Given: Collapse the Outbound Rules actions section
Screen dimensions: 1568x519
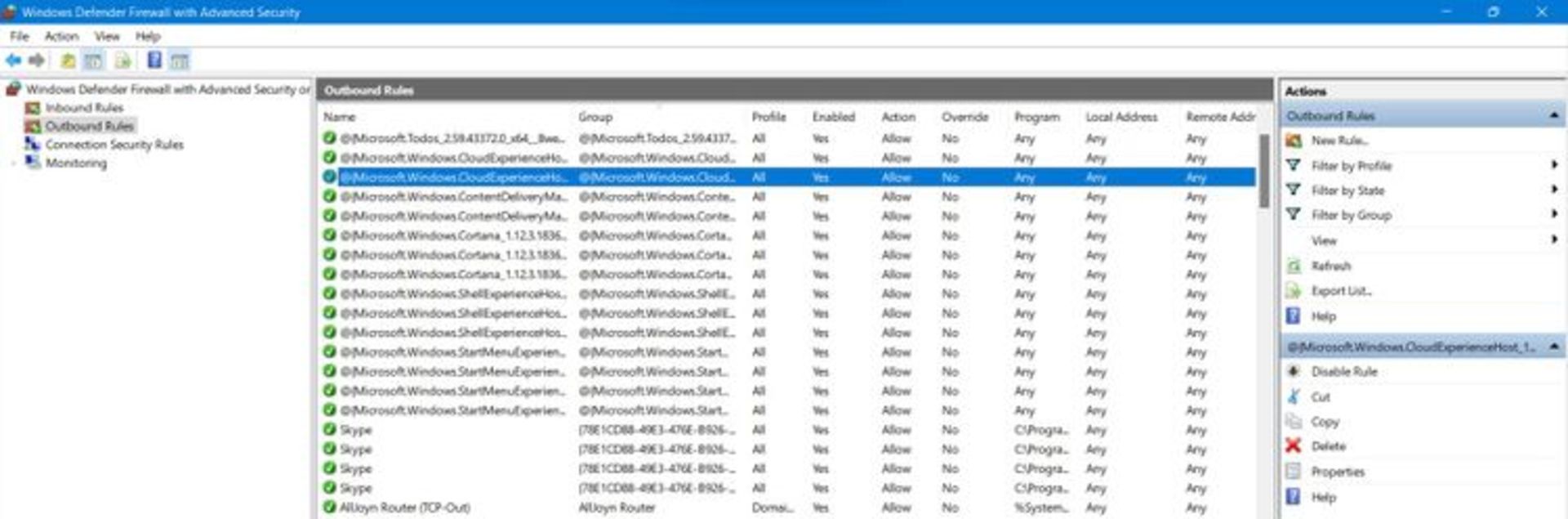Looking at the screenshot, I should 1553,116.
